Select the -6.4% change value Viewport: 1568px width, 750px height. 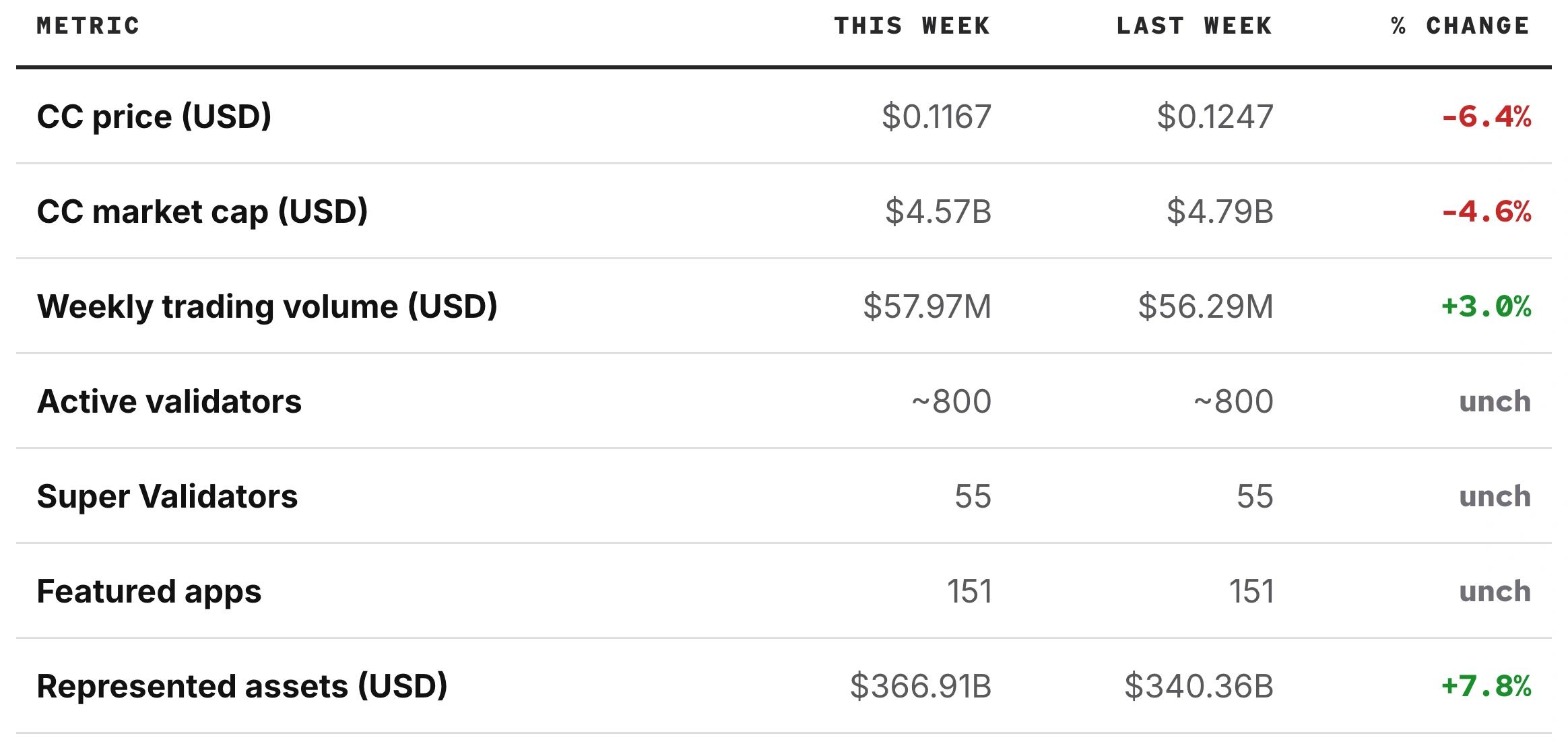[1486, 117]
